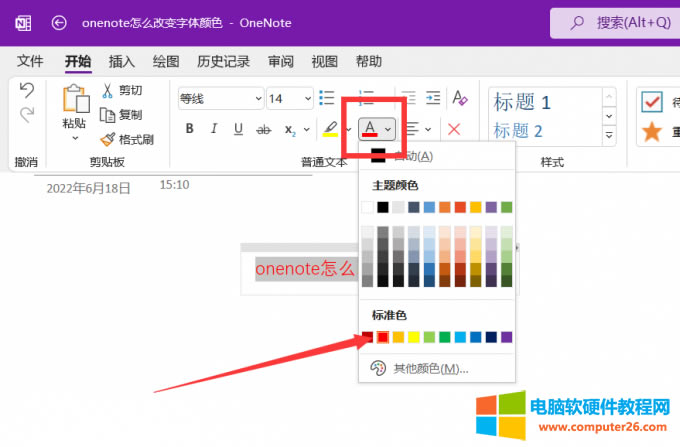
Task: Click the back arrow in title bar
Action: pos(59,22)
